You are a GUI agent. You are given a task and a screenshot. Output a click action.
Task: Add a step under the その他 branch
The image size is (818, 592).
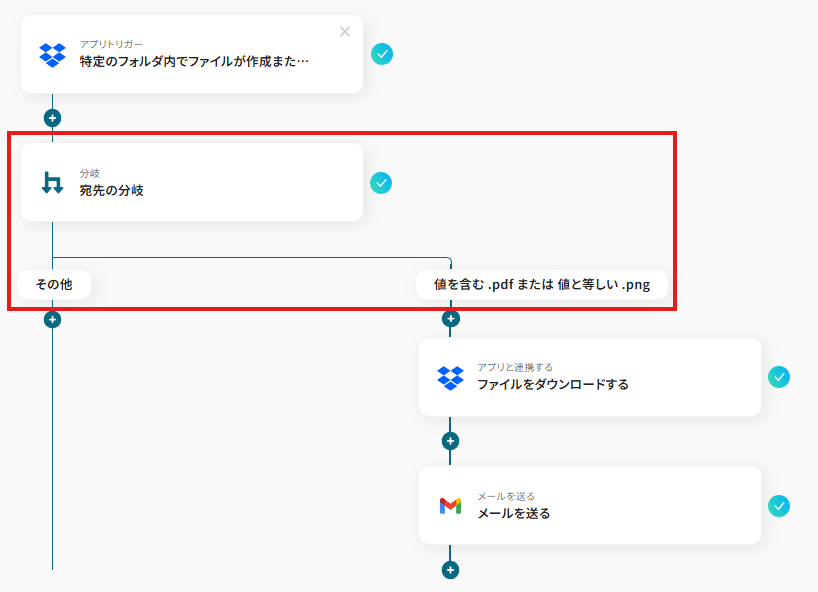(52, 319)
